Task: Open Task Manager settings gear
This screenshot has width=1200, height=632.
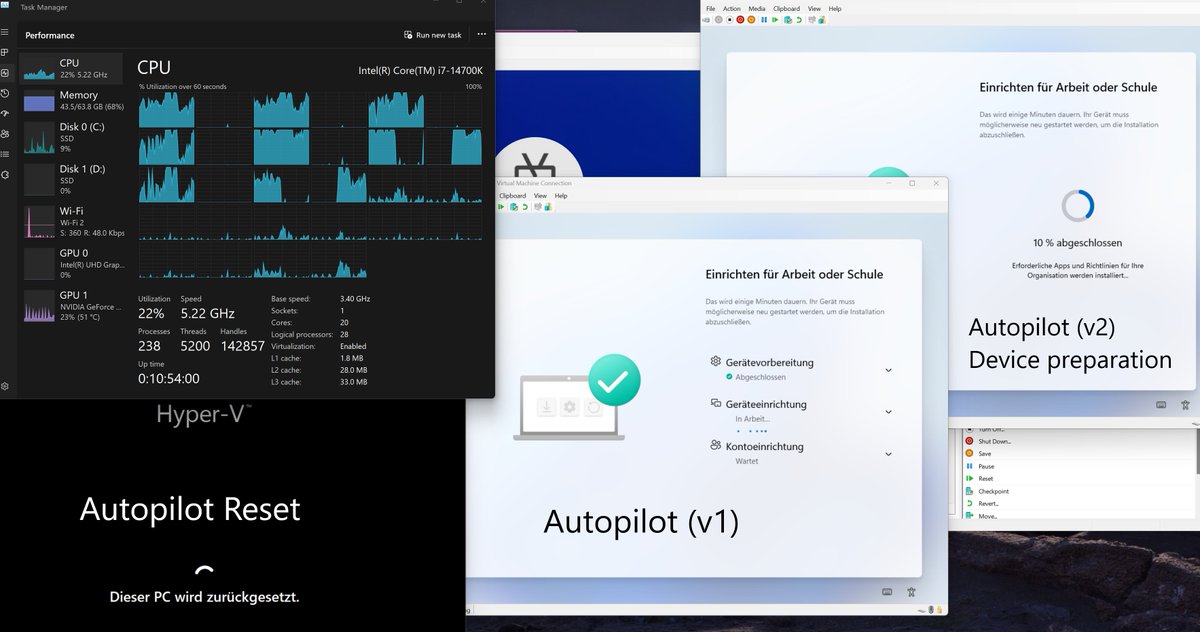Action: point(5,386)
